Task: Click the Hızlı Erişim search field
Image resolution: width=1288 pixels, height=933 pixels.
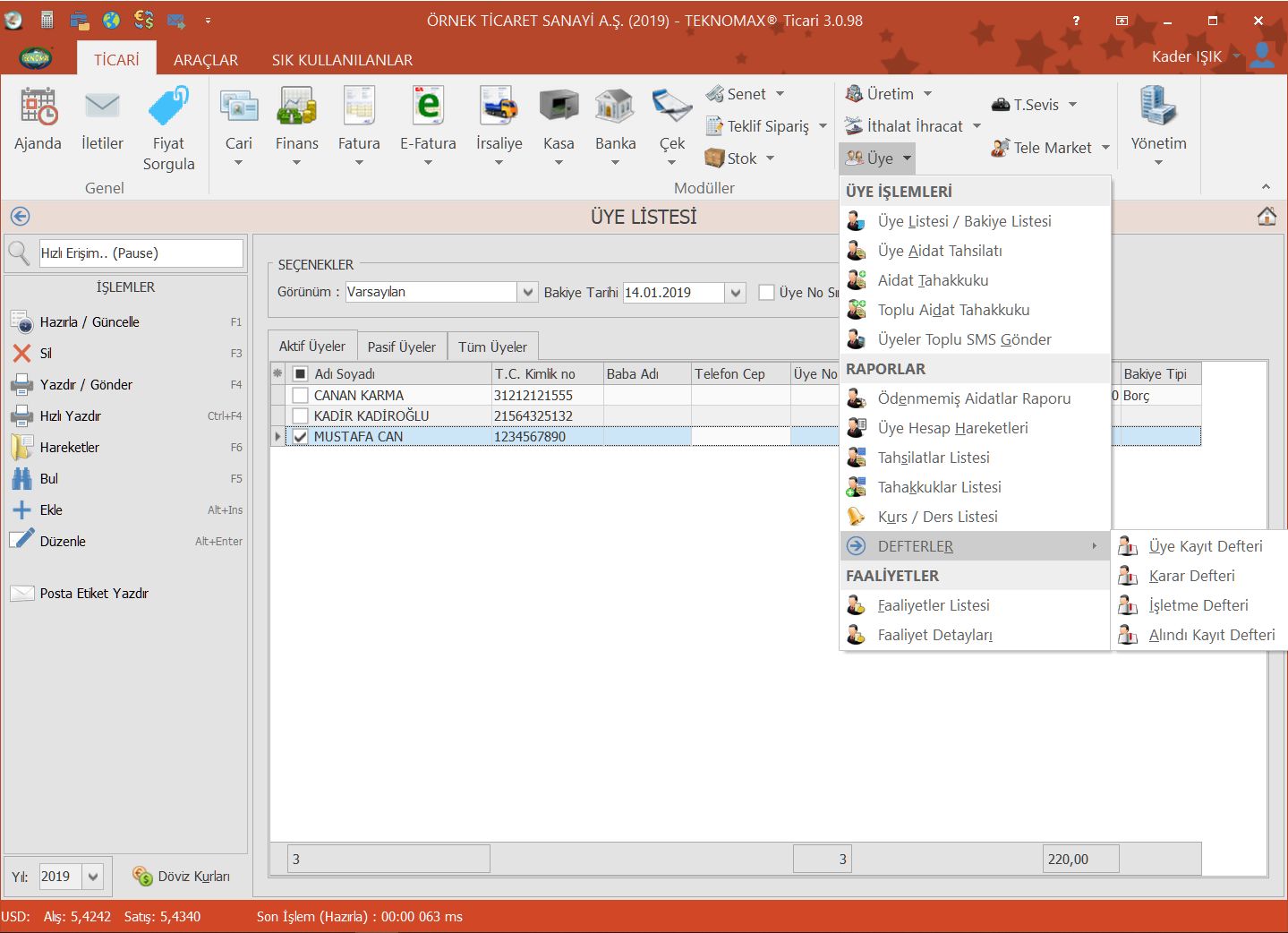Action: point(141,253)
